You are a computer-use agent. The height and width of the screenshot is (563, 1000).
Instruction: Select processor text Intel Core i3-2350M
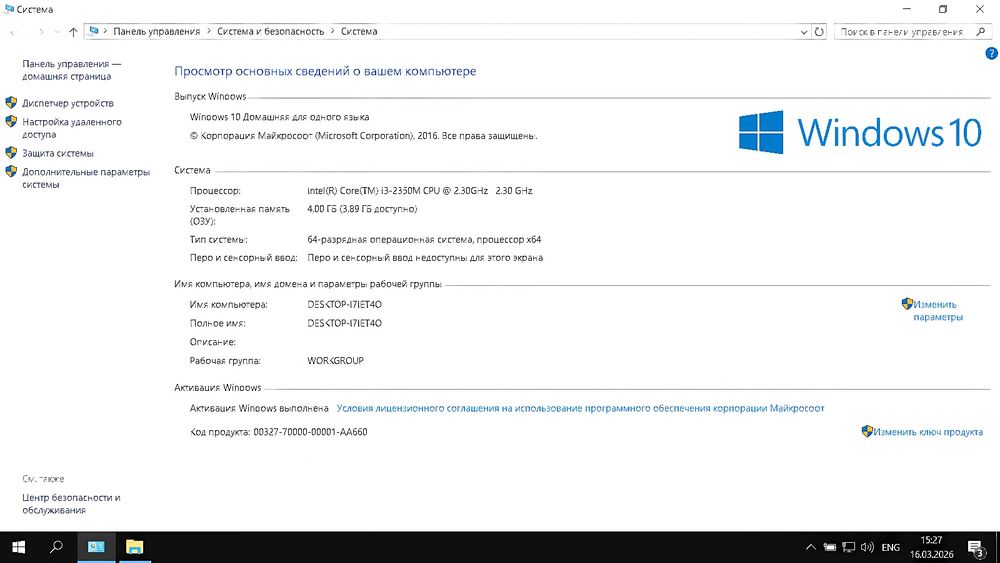(x=420, y=191)
